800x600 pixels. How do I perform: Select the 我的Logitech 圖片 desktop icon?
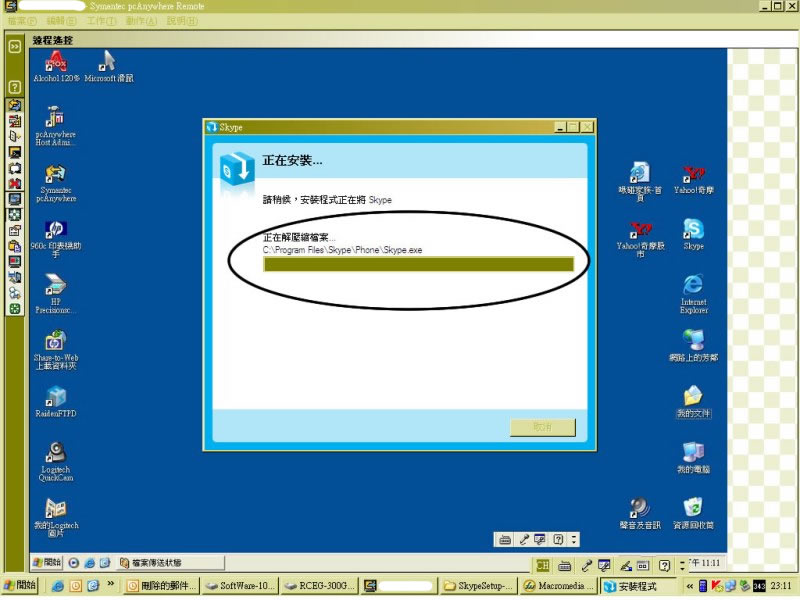point(56,517)
